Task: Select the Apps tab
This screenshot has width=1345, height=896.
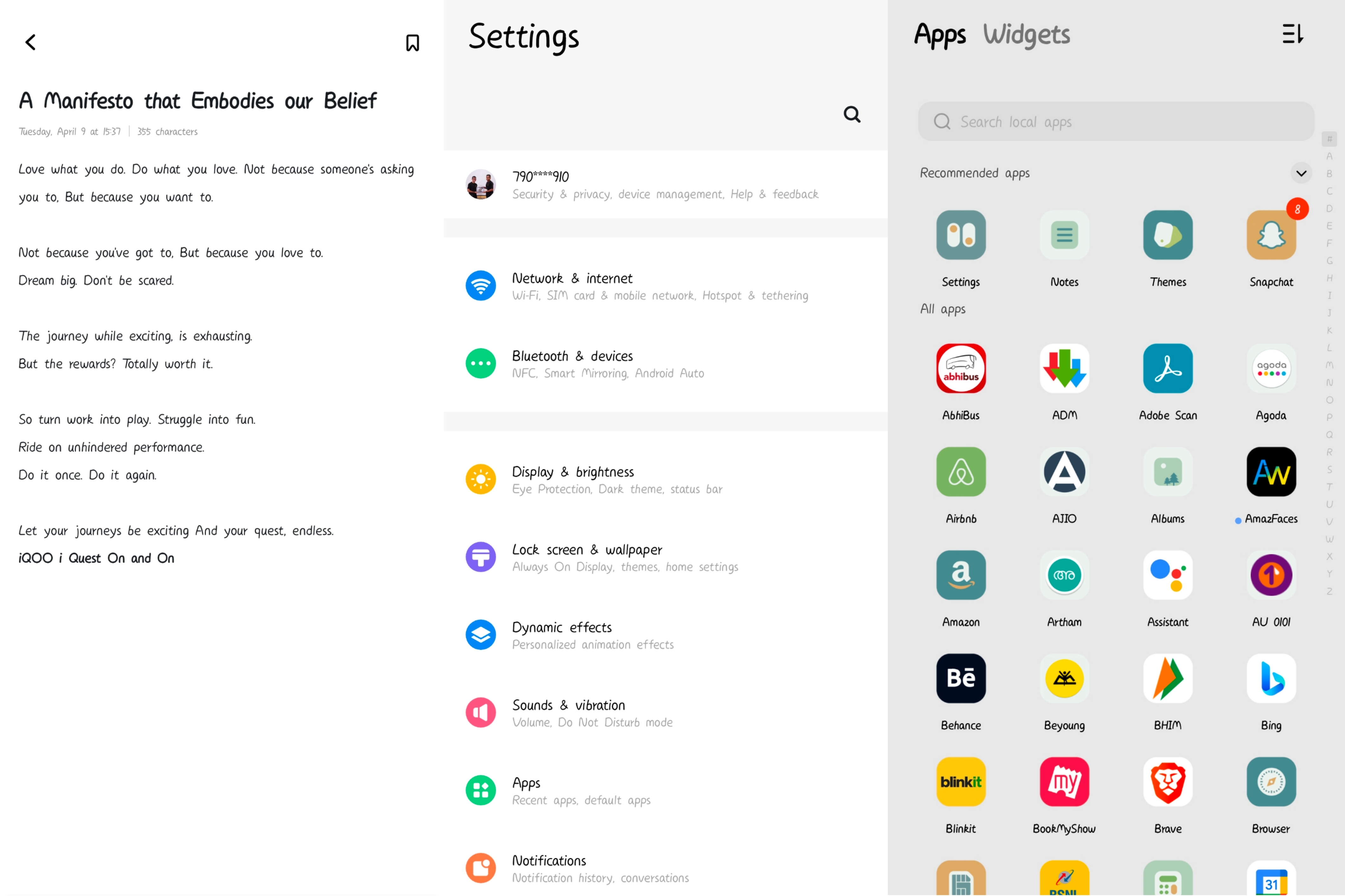Action: (x=939, y=35)
